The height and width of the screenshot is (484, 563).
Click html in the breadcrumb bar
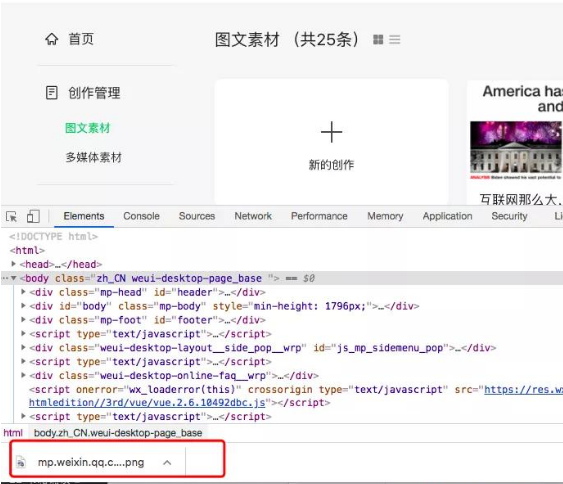pyautogui.click(x=13, y=433)
